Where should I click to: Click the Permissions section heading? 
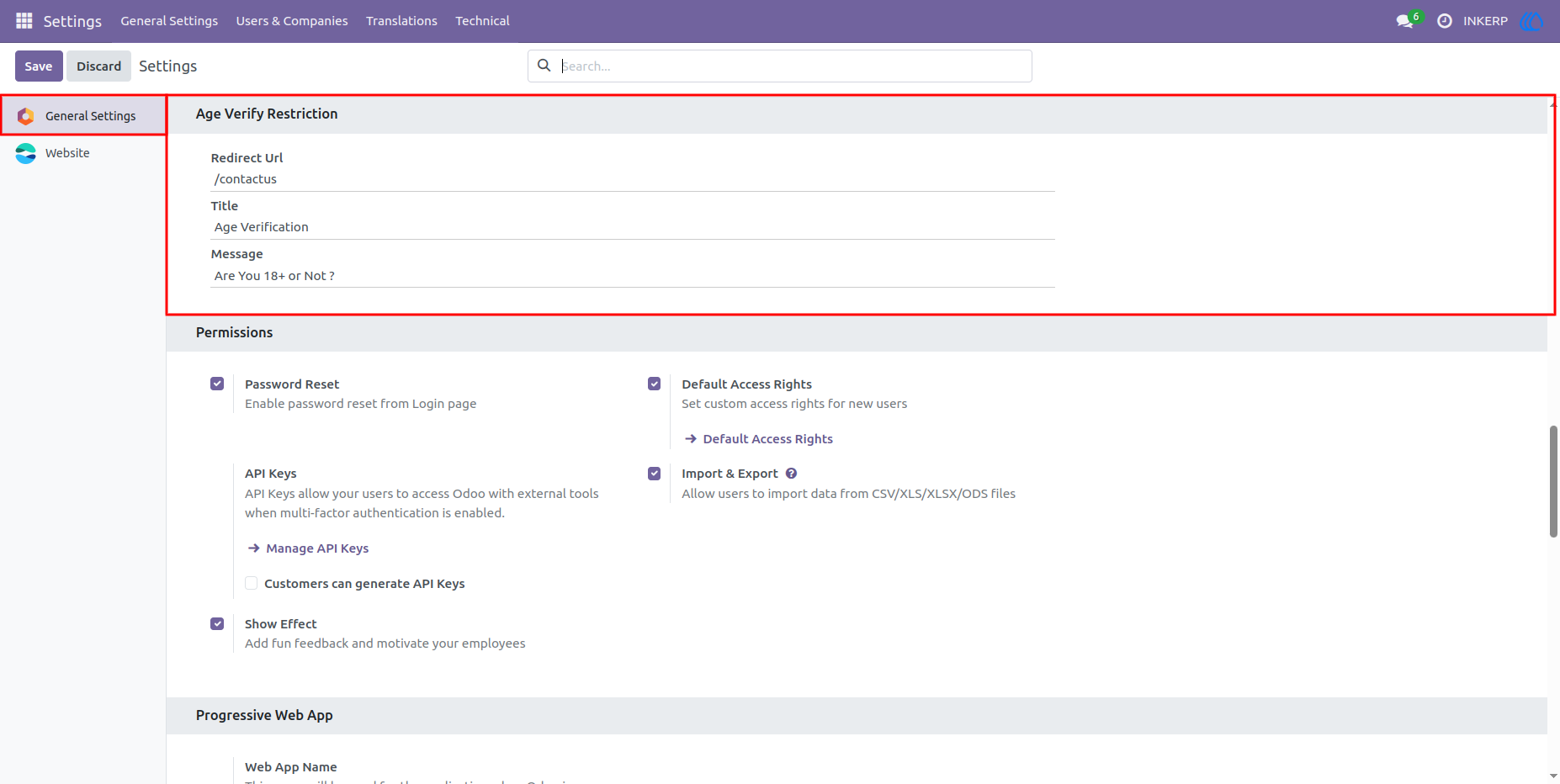tap(235, 332)
